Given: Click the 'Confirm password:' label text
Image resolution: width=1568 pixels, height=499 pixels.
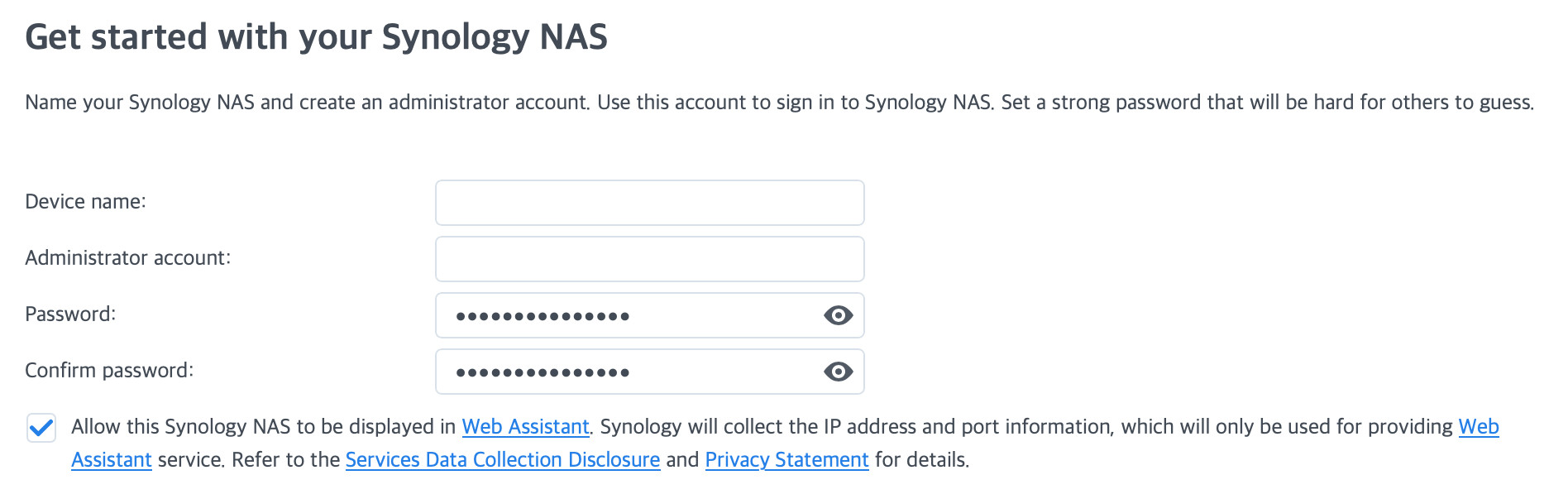Looking at the screenshot, I should tap(109, 371).
